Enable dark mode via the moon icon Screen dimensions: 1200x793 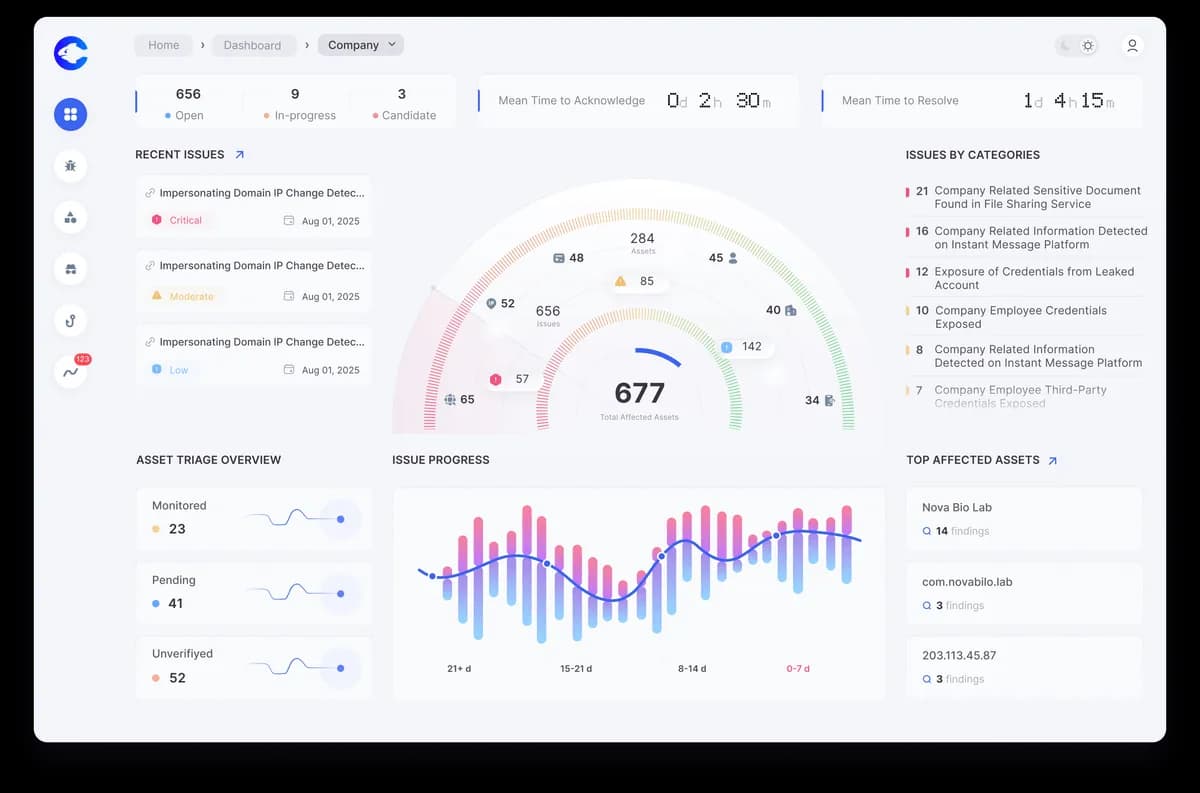tap(1064, 45)
